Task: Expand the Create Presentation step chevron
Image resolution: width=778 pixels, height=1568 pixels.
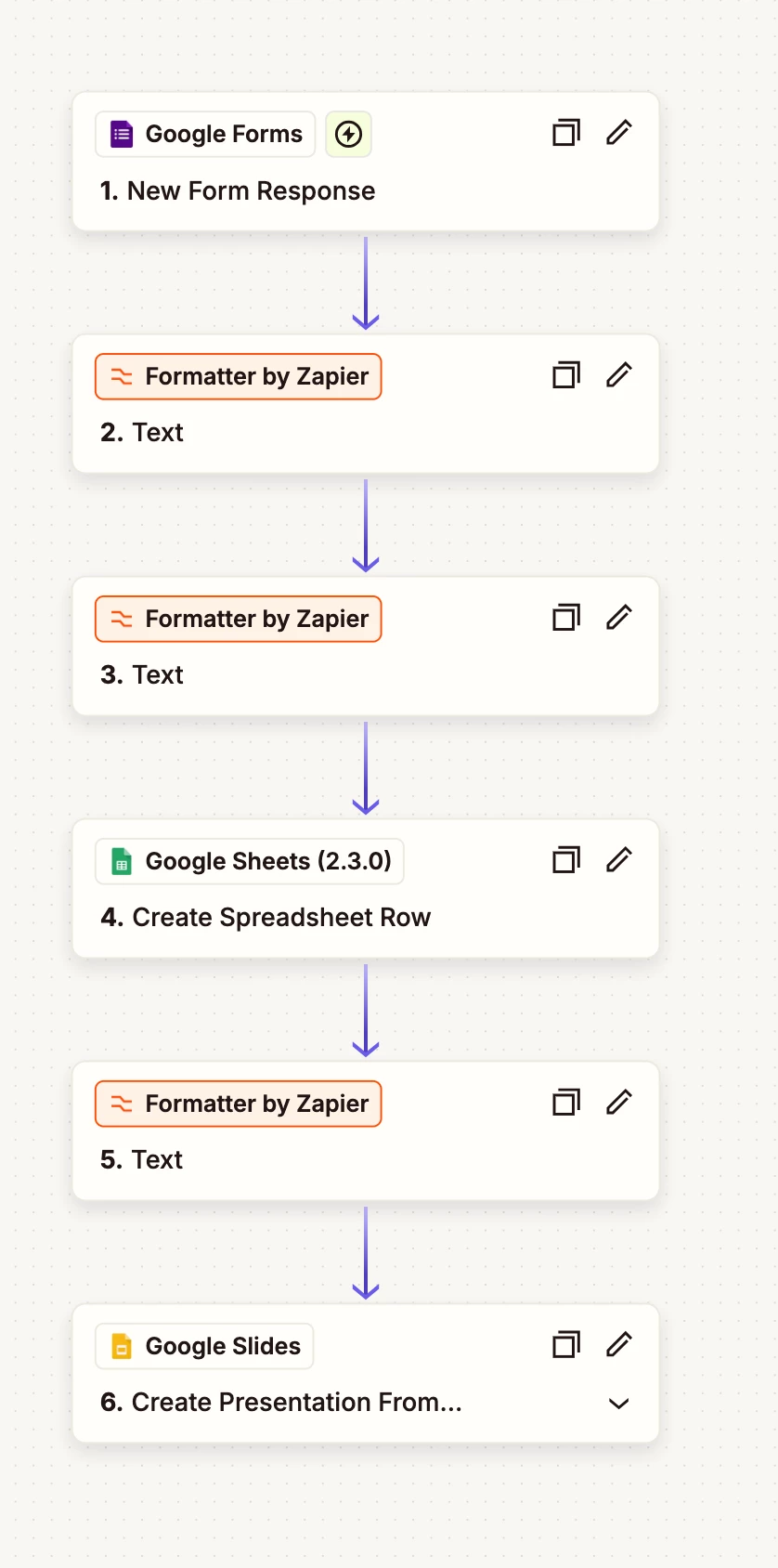Action: 619,1404
